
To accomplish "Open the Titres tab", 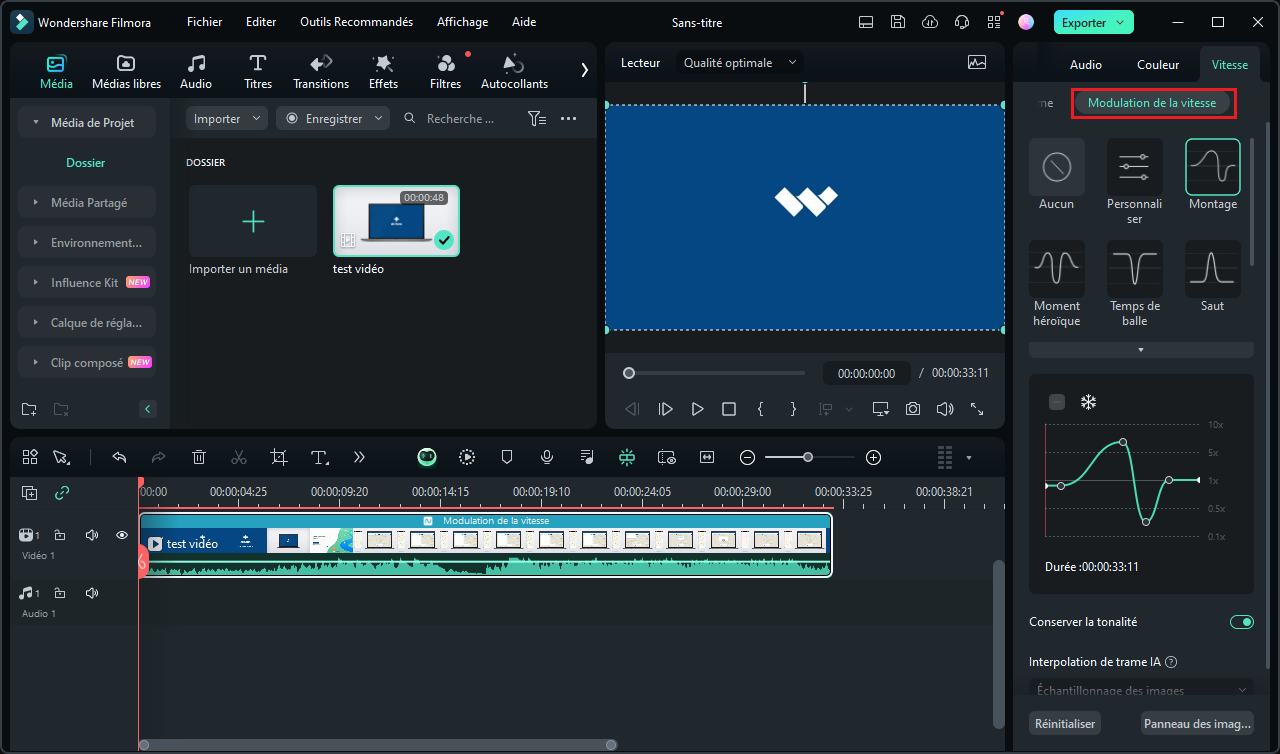I will pos(258,72).
